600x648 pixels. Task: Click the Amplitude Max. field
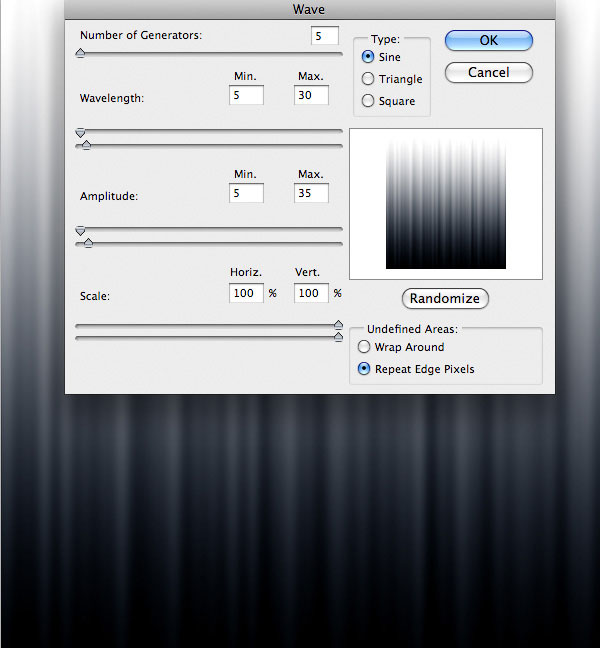tap(311, 193)
